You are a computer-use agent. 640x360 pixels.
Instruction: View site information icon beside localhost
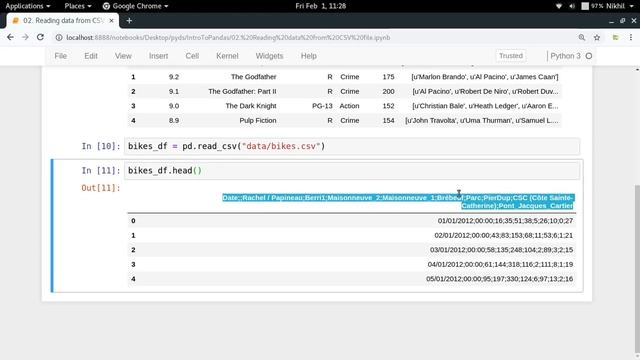[59, 38]
